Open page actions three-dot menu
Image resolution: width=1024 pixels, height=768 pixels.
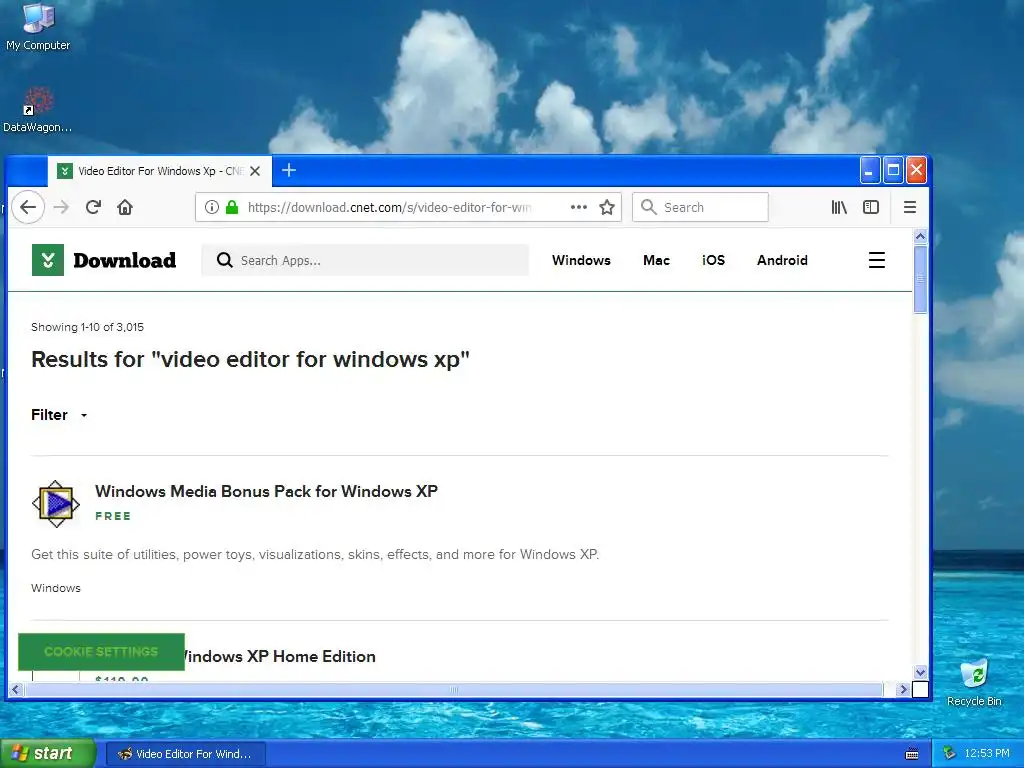579,207
